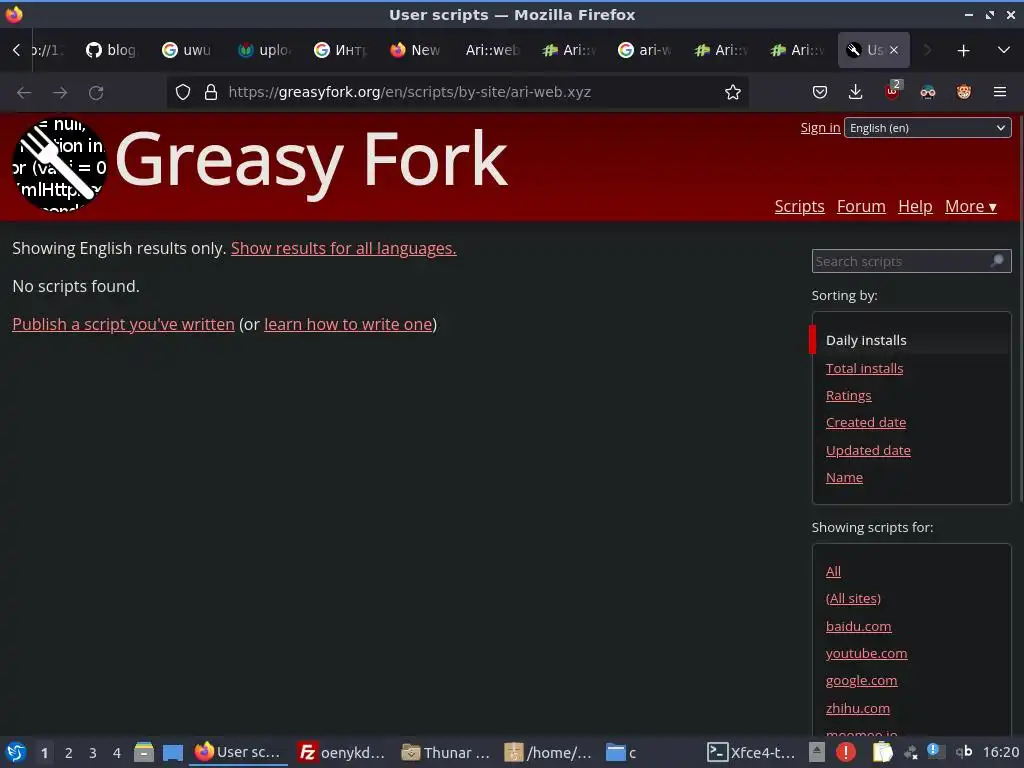Screen dimensions: 1024x768
Task: Switch to the New tab
Action: tap(415, 50)
